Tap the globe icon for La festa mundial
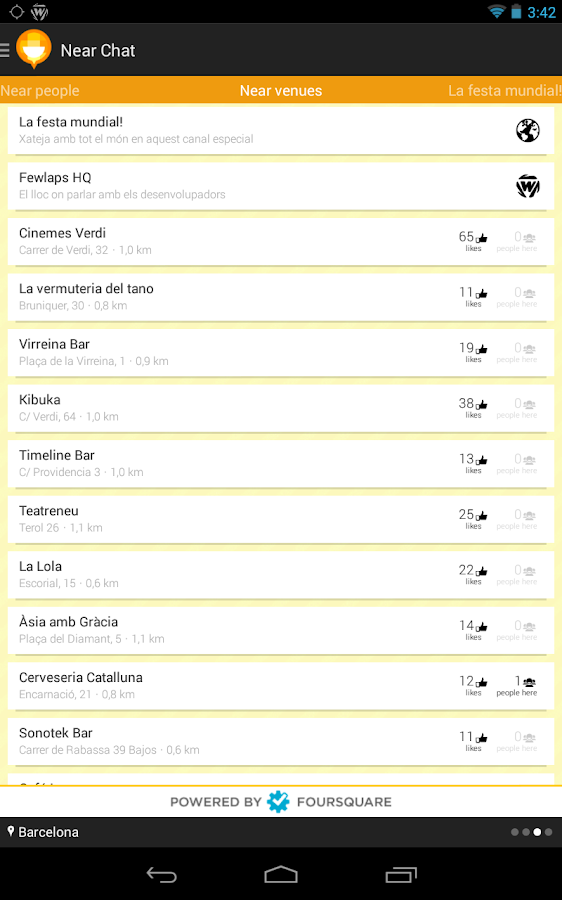Screen dimensions: 562x900 click(x=528, y=130)
